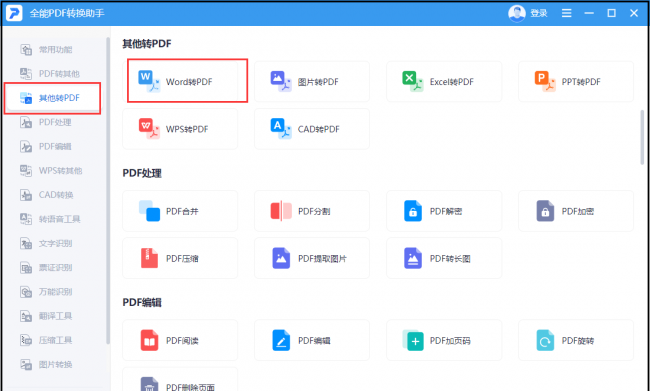Click the PDF编辑 section heading
Image resolution: width=650 pixels, height=391 pixels.
[142, 302]
